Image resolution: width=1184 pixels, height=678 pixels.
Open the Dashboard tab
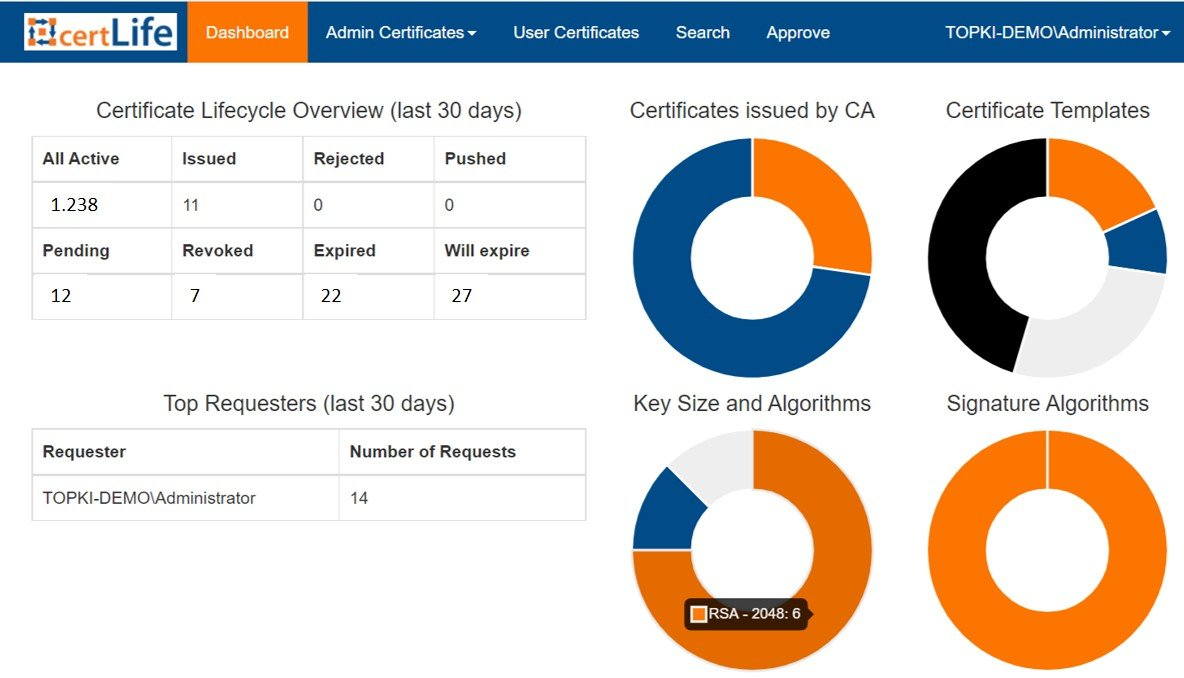[247, 32]
